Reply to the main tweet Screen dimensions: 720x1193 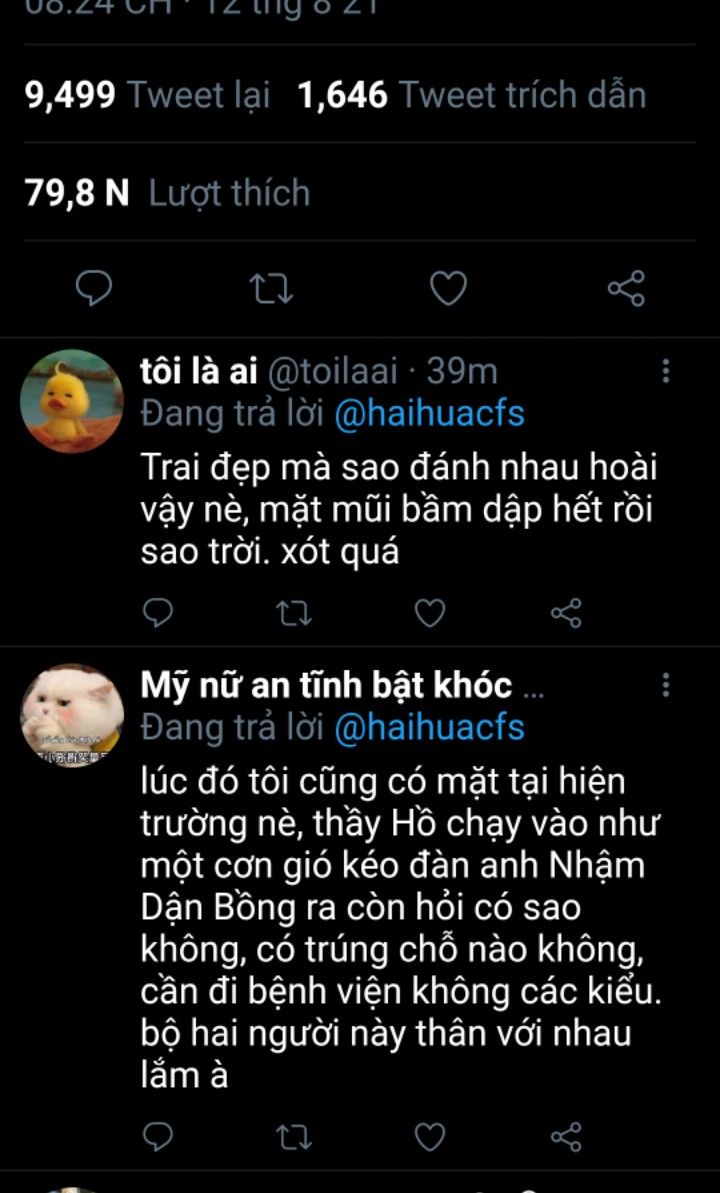[x=93, y=289]
